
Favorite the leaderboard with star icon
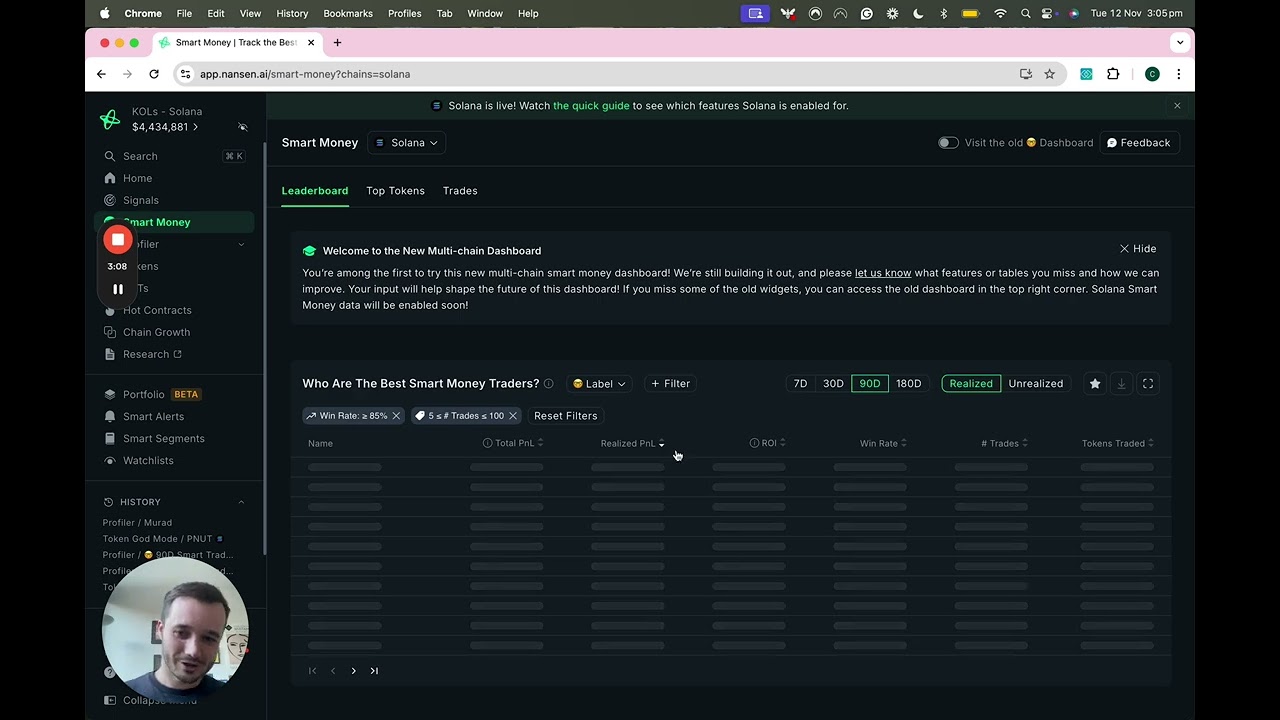tap(1095, 384)
